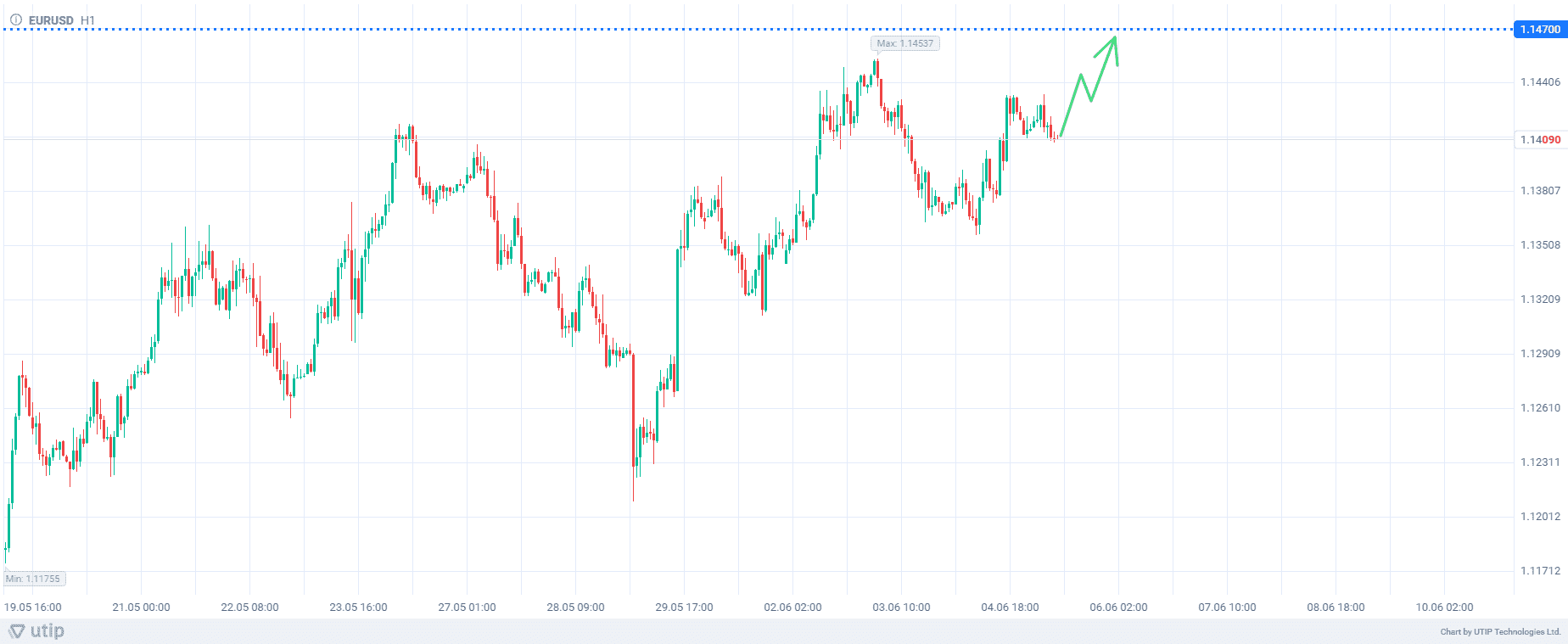Click the 06.06 02:00 time axis label
This screenshot has height=644, width=1568.
coord(1118,608)
